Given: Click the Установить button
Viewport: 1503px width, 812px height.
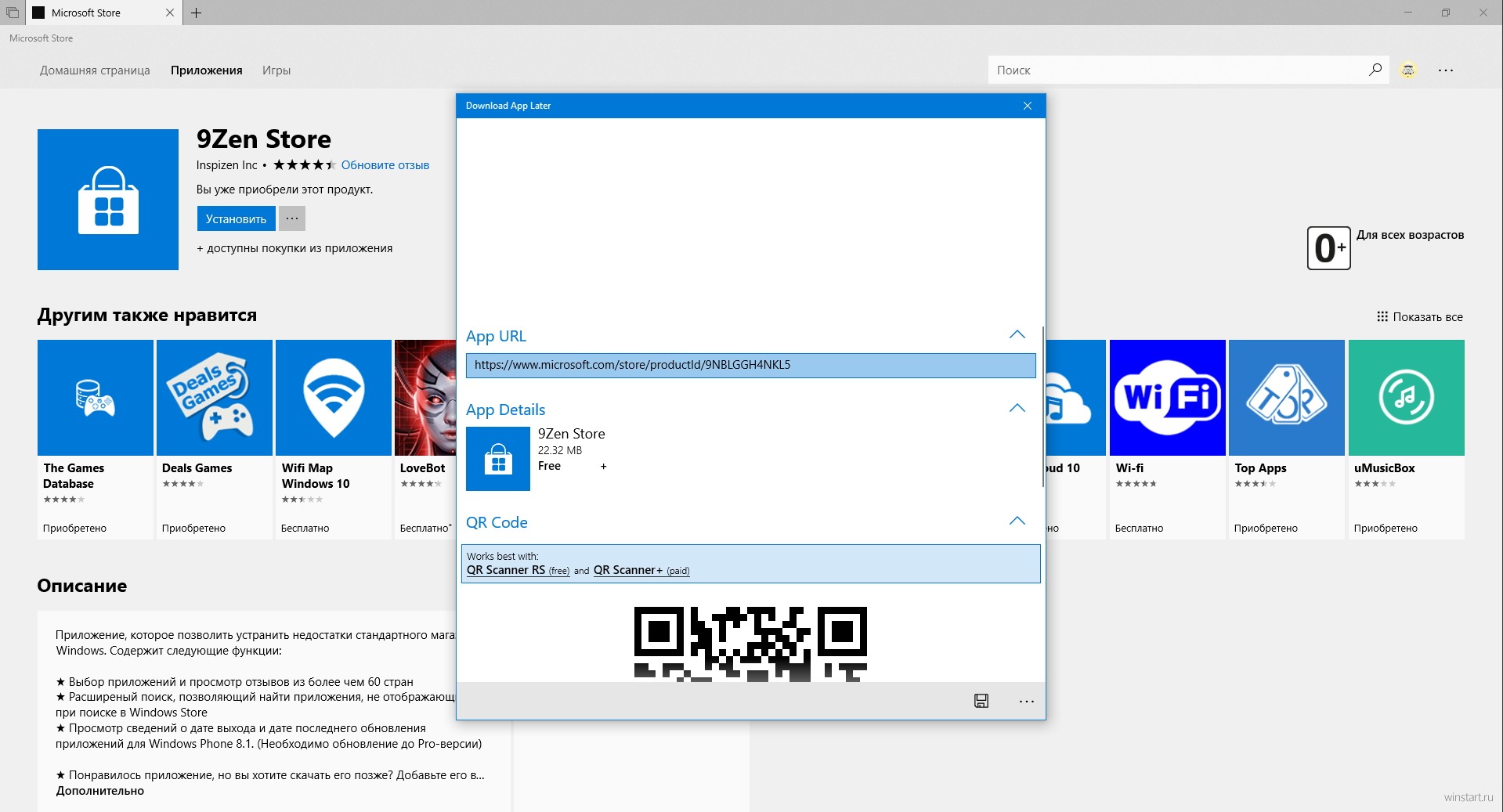Looking at the screenshot, I should [x=236, y=218].
